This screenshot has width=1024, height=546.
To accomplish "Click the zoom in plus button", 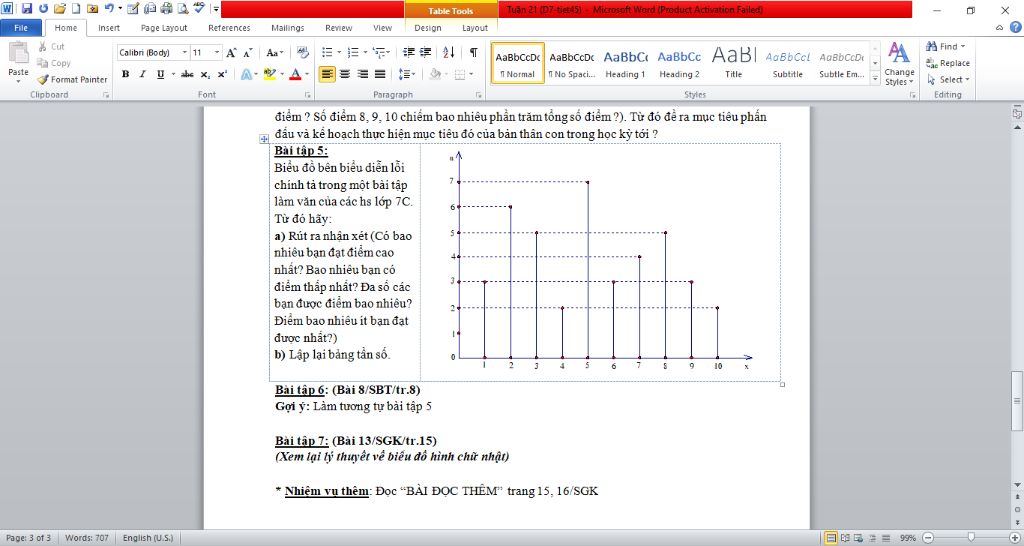I will click(x=1014, y=538).
